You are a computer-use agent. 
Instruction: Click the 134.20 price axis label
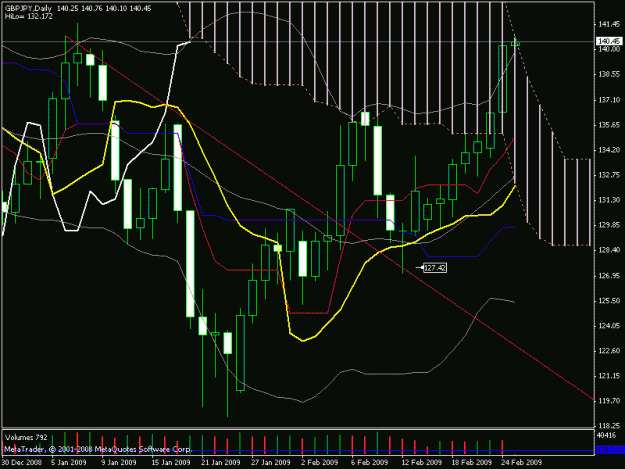609,150
